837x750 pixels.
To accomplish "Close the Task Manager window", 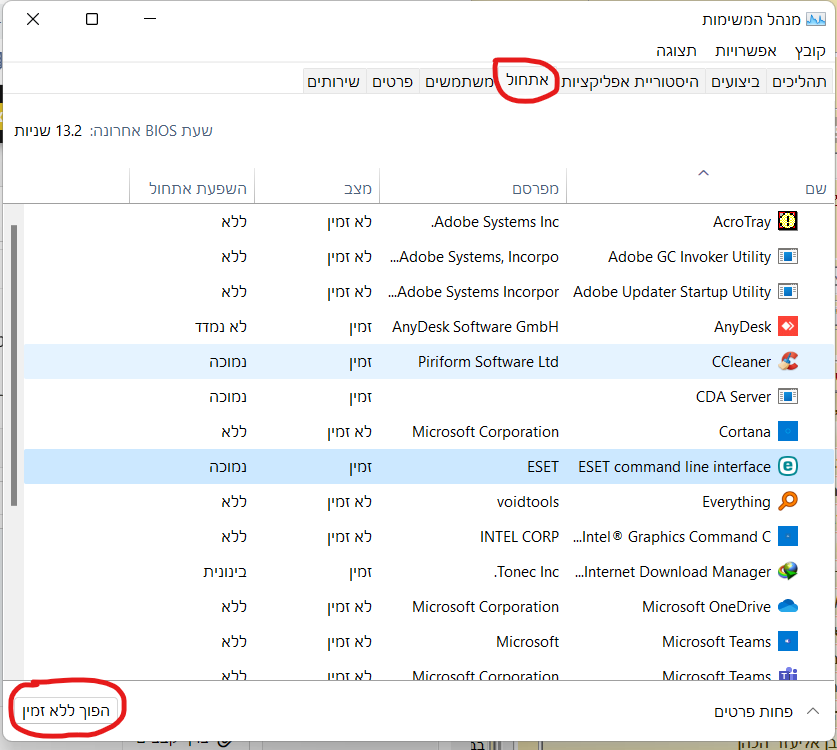I will [33, 19].
